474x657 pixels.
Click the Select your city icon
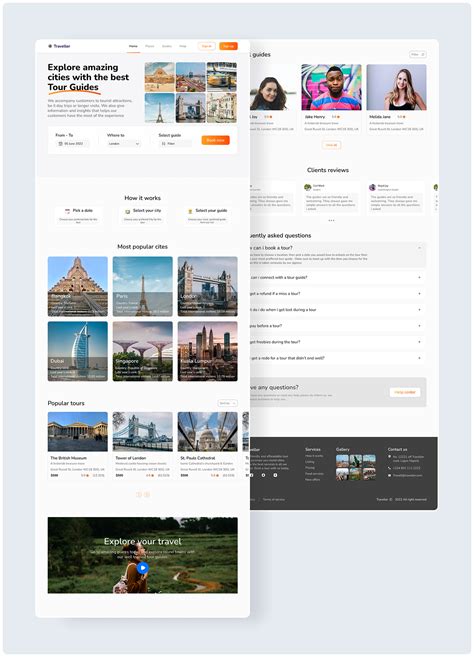[x=128, y=211]
